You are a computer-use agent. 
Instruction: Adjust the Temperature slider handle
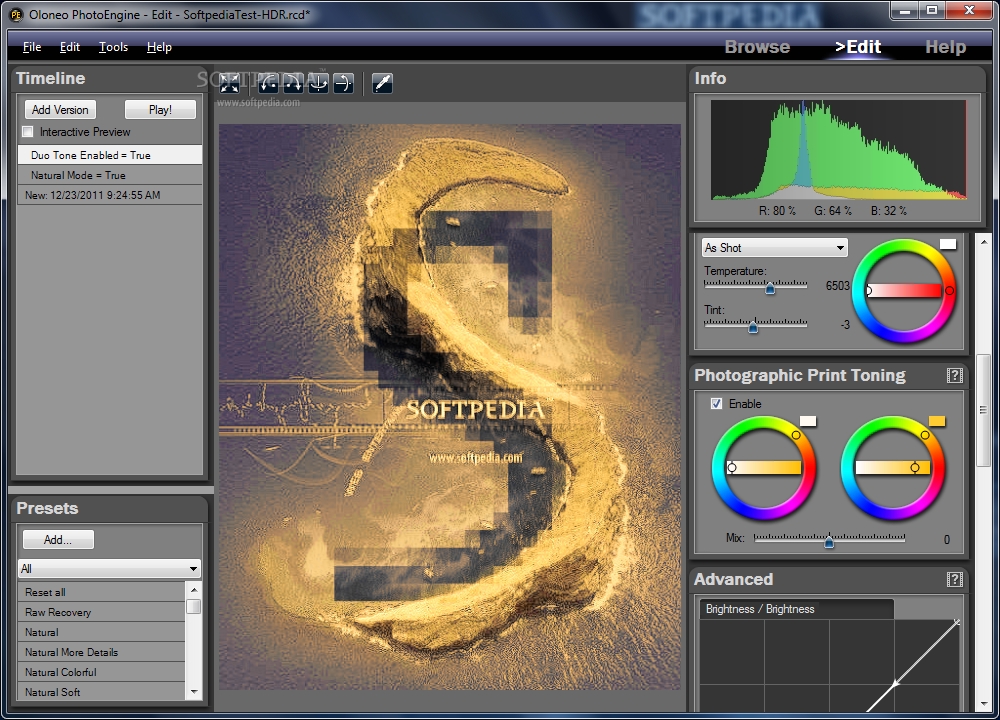(x=770, y=288)
